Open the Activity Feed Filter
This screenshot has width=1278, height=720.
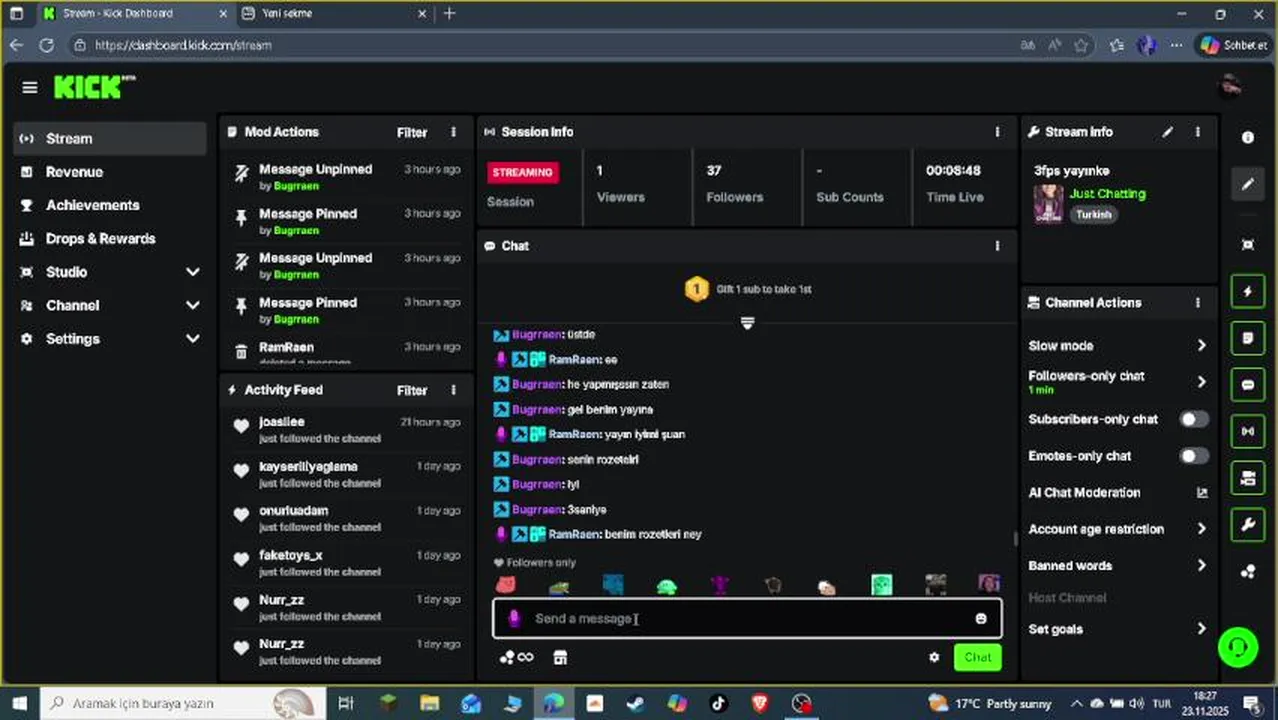pos(412,390)
